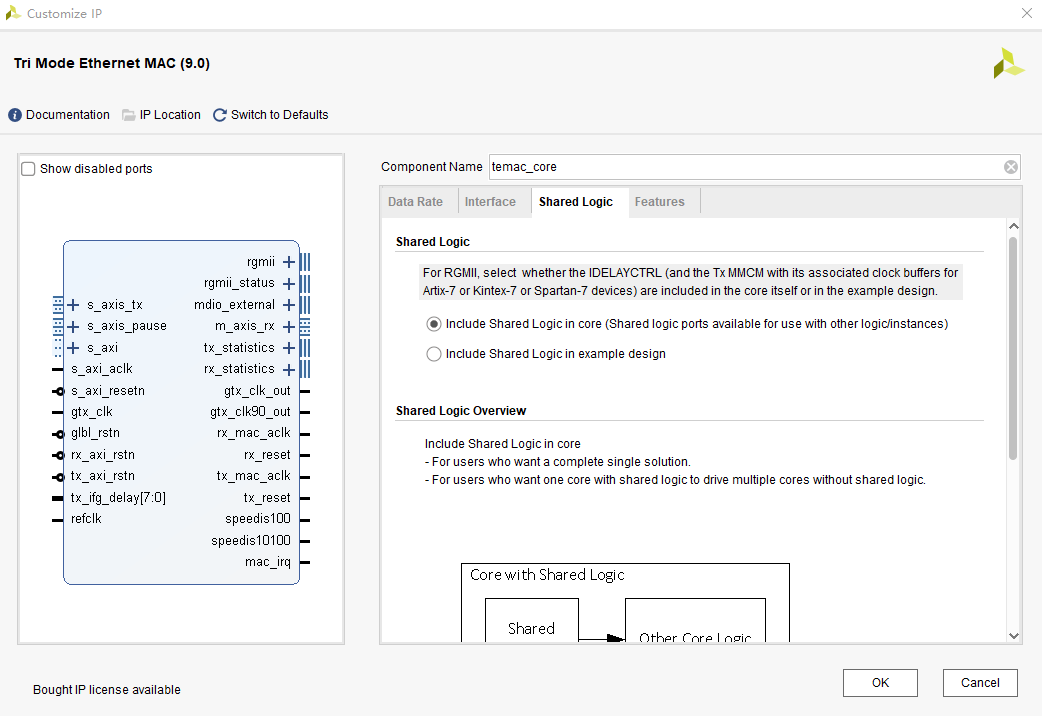Click the scroll down arrow of the settings panel
The height and width of the screenshot is (716, 1042).
click(x=1013, y=636)
